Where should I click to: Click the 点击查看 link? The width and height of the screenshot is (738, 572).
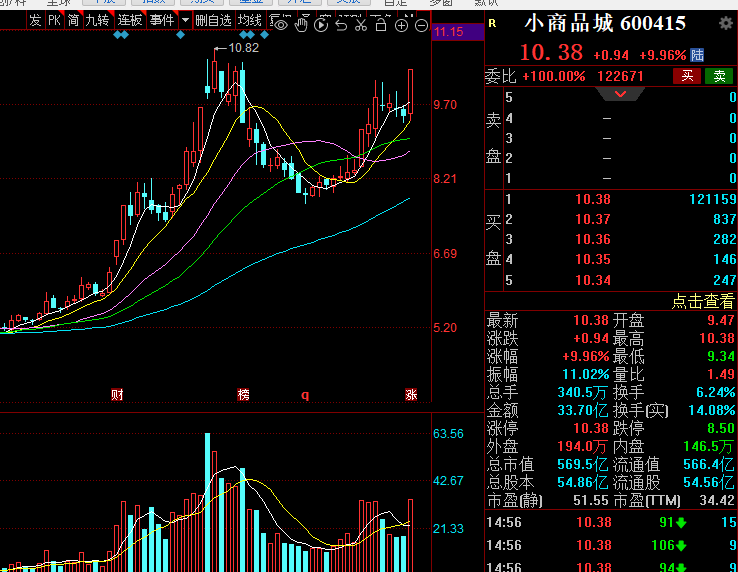click(x=703, y=301)
